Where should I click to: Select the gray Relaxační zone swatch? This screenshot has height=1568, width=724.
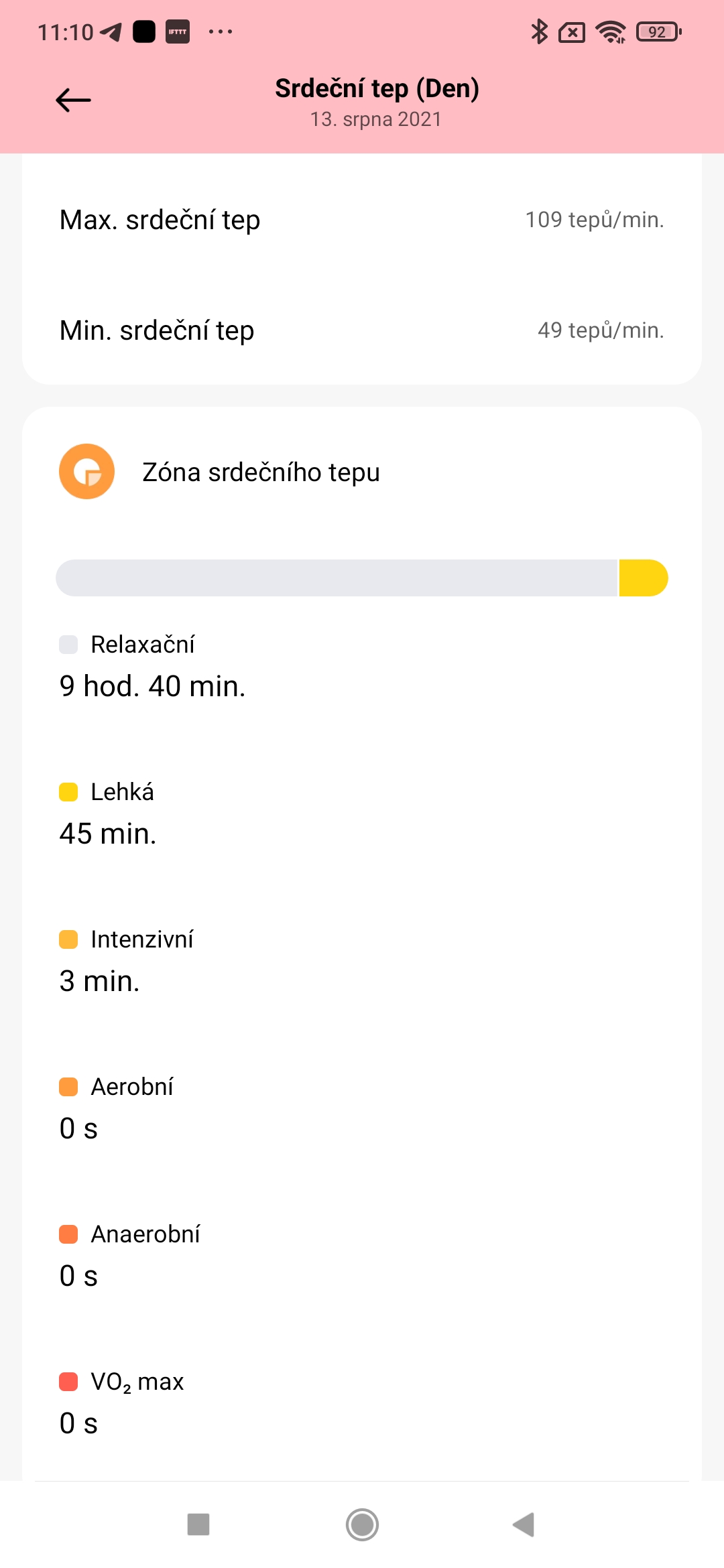tap(68, 645)
